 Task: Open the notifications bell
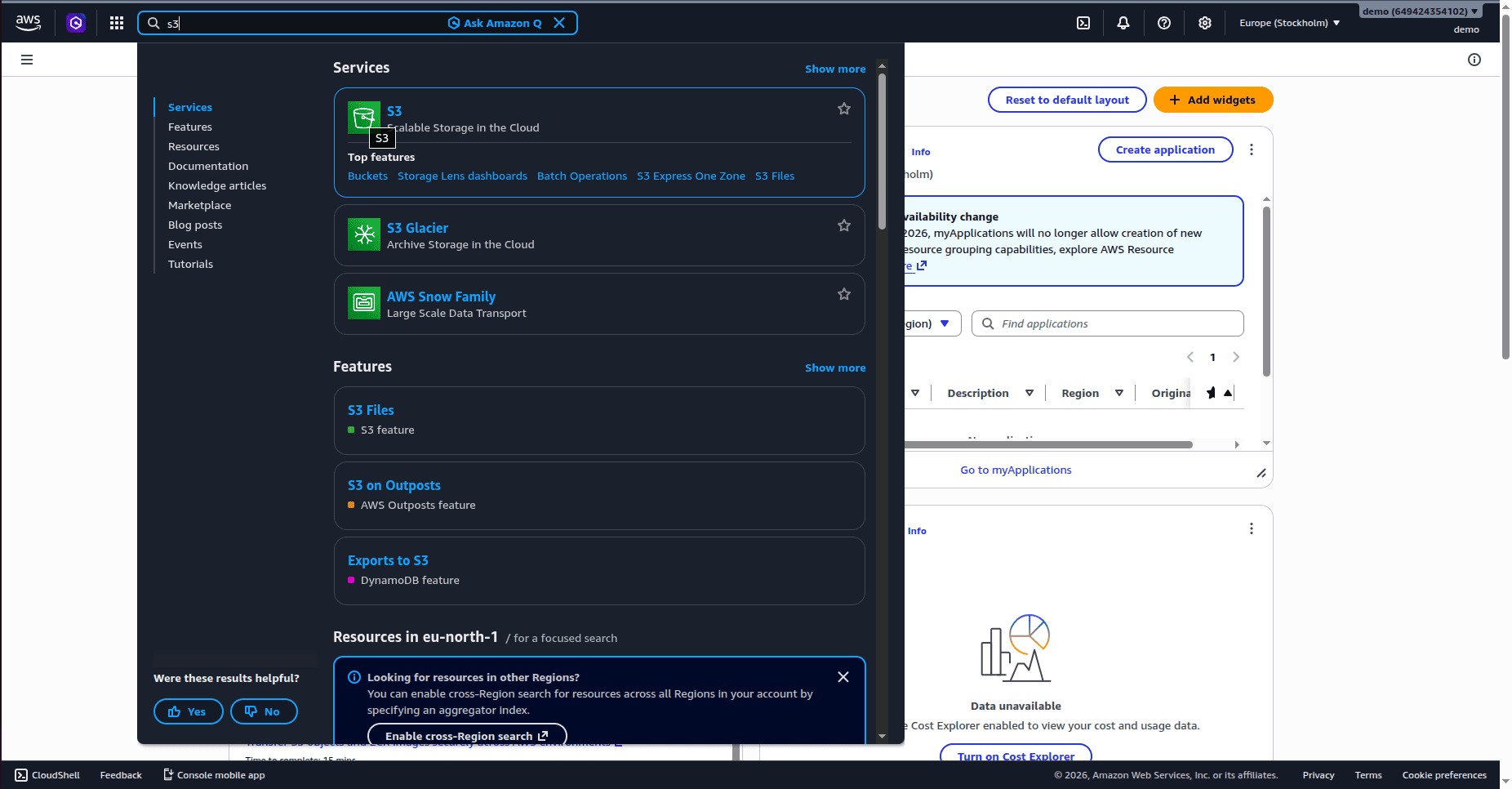point(1123,23)
